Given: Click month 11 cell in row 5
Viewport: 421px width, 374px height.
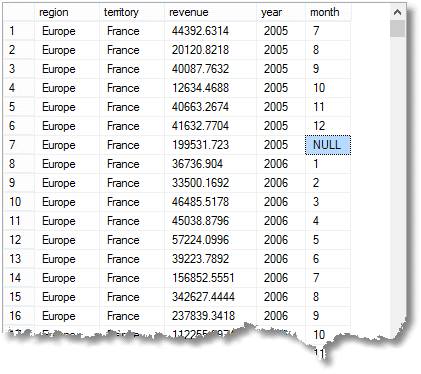Looking at the screenshot, I should [328, 107].
